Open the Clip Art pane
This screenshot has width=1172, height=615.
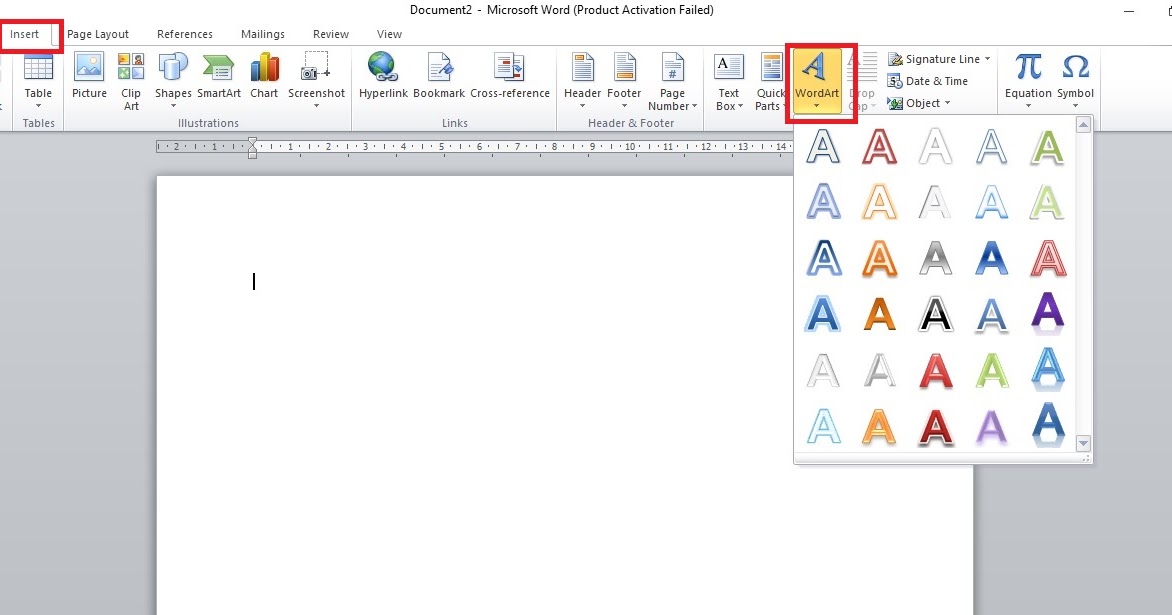click(x=131, y=81)
